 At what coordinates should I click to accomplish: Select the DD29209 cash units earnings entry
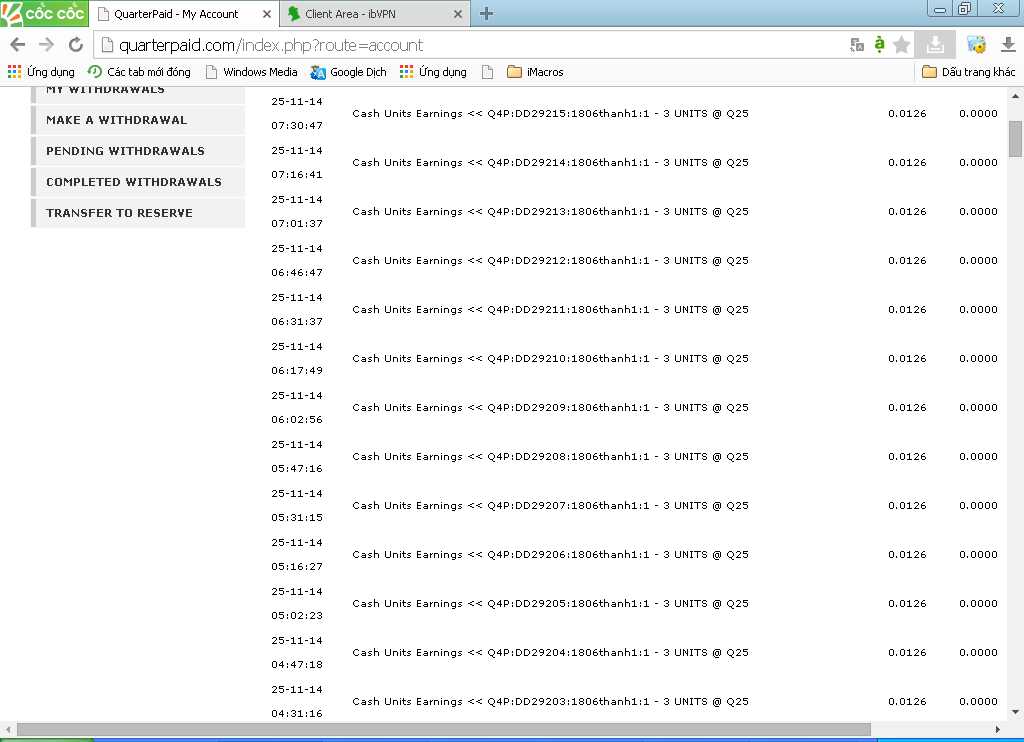(x=550, y=408)
